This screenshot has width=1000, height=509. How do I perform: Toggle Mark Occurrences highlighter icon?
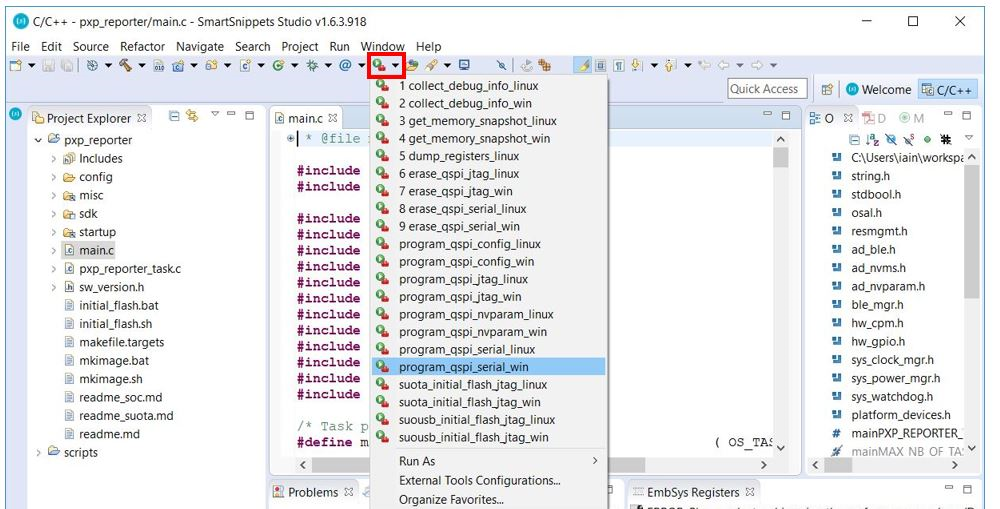(583, 65)
